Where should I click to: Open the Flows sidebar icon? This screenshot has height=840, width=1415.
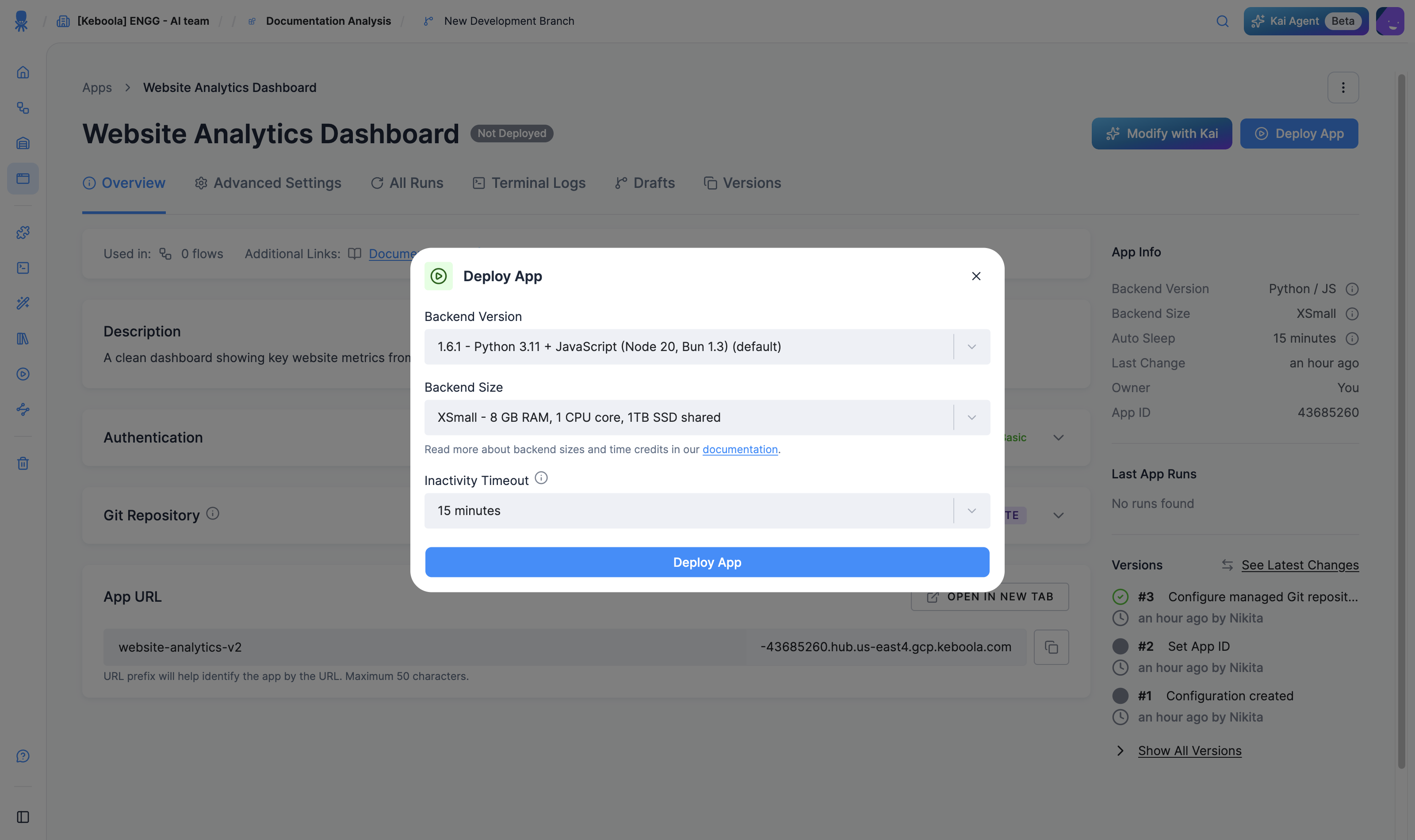click(23, 107)
